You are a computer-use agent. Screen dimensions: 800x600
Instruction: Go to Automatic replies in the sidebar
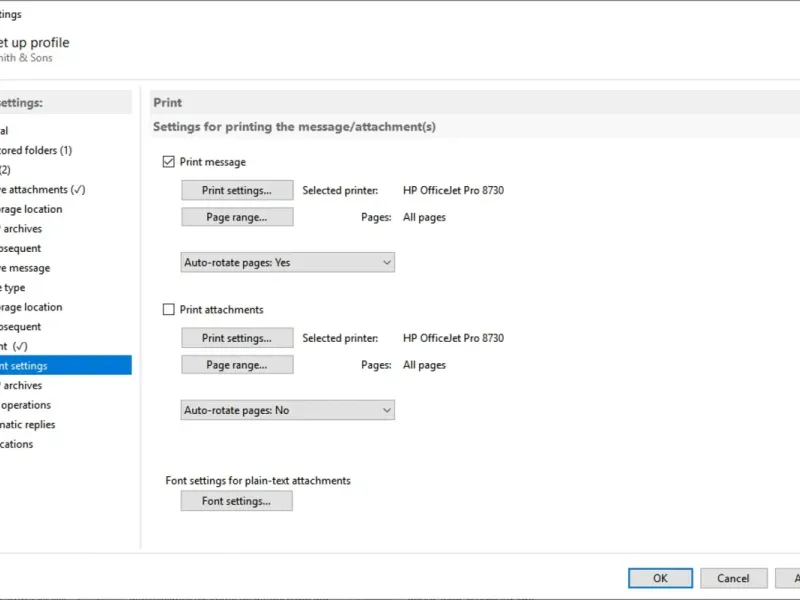coord(29,424)
